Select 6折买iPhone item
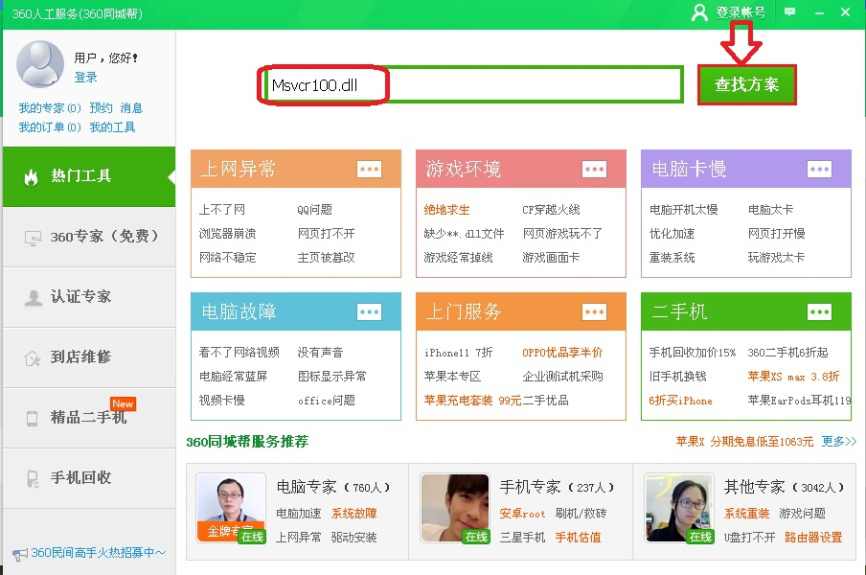This screenshot has height=575, width=866. (x=680, y=400)
